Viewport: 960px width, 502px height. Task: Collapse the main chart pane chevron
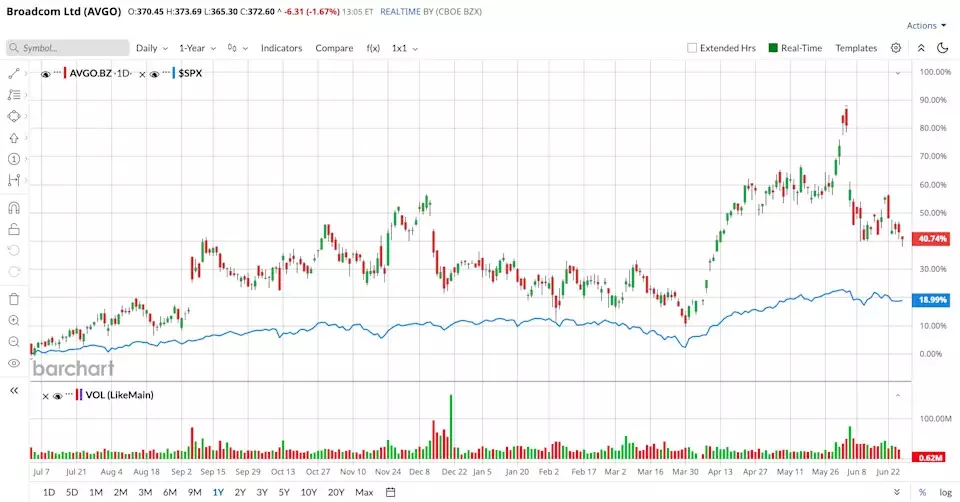pos(898,73)
